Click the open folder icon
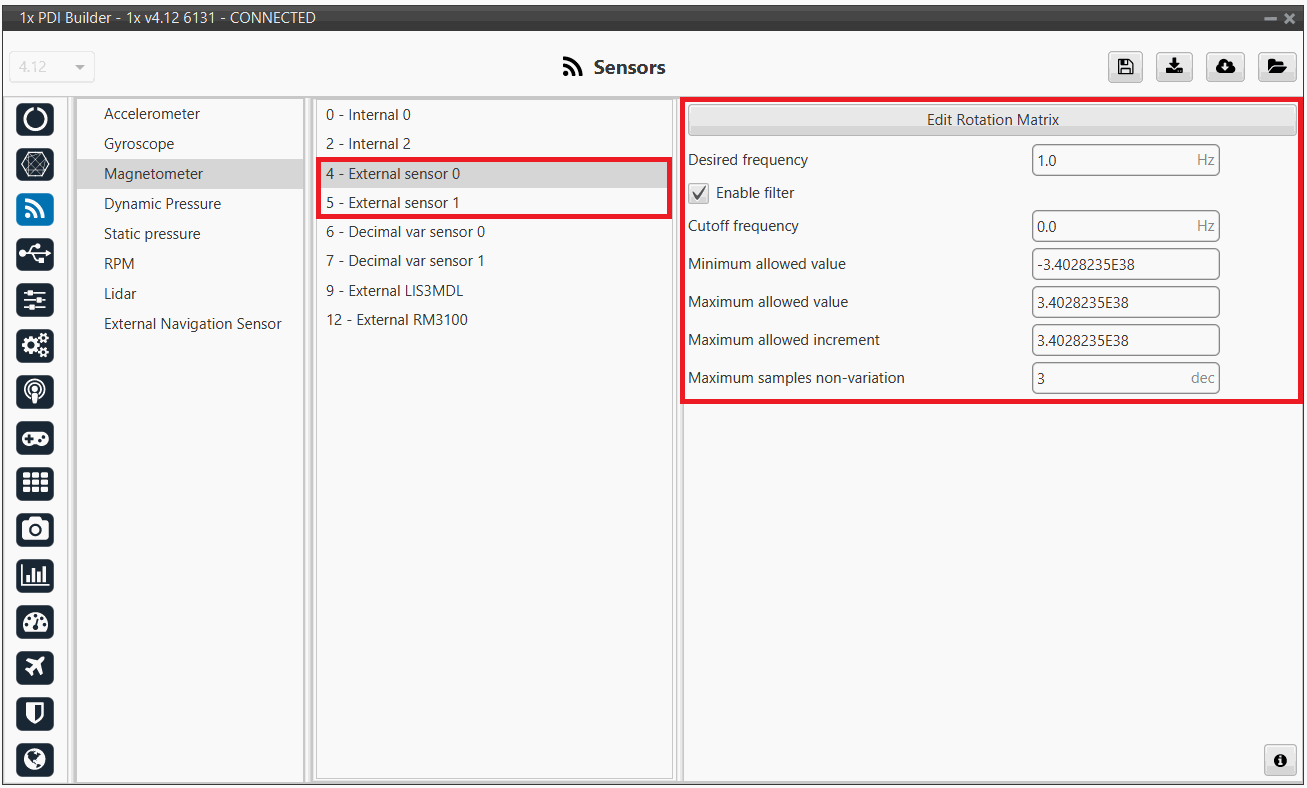This screenshot has height=788, width=1307. pos(1276,67)
